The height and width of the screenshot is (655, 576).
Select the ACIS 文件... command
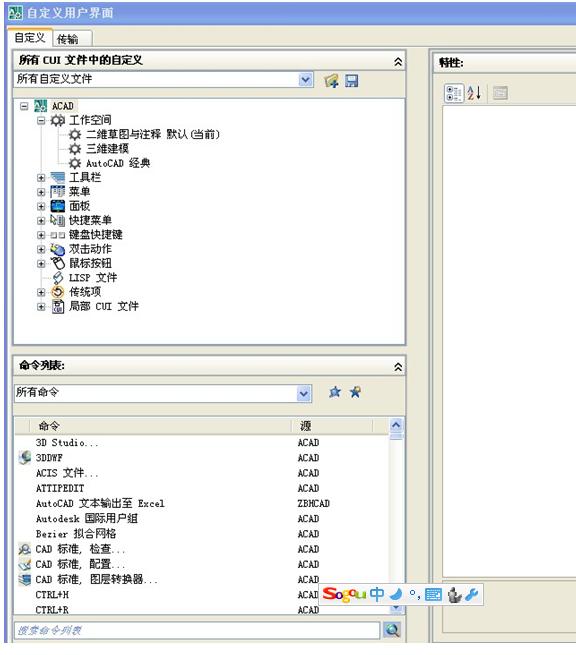pyautogui.click(x=67, y=473)
